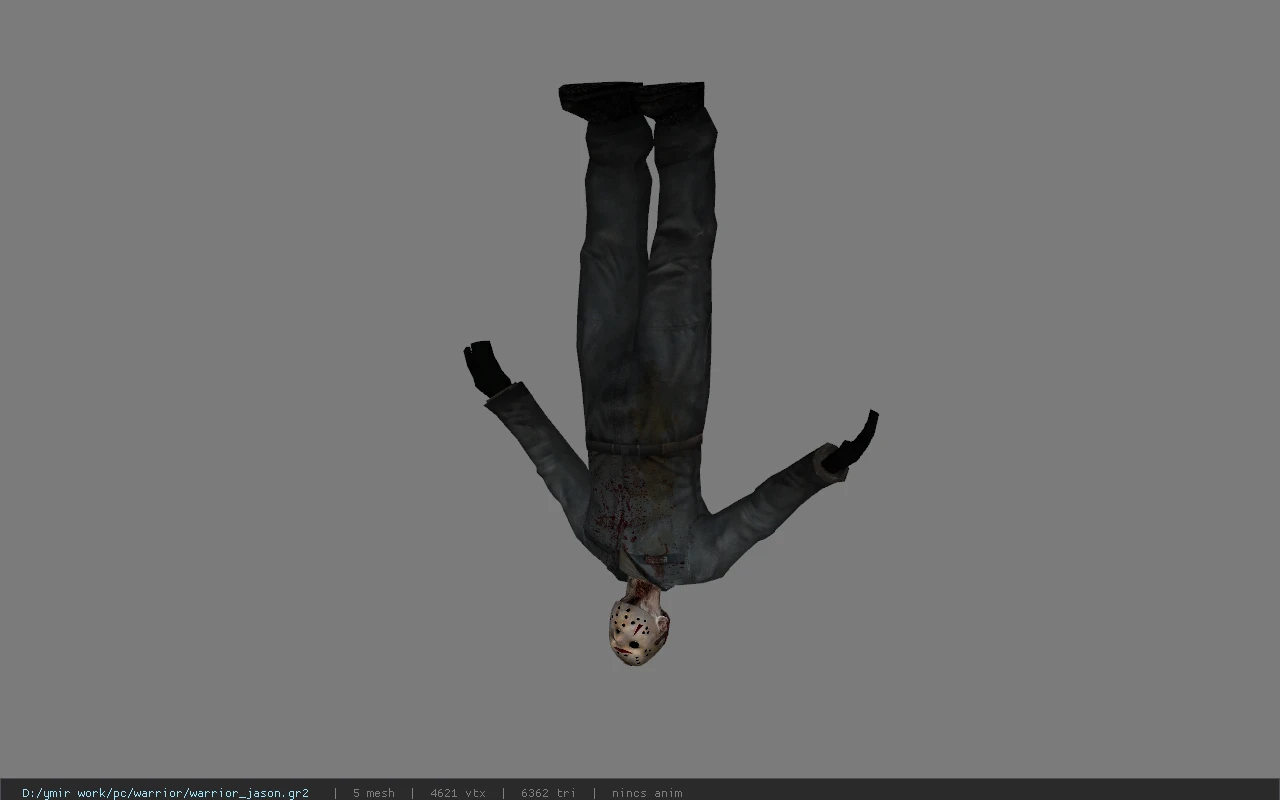Click the "4621 vtx" vertex count
The image size is (1280, 800).
458,793
